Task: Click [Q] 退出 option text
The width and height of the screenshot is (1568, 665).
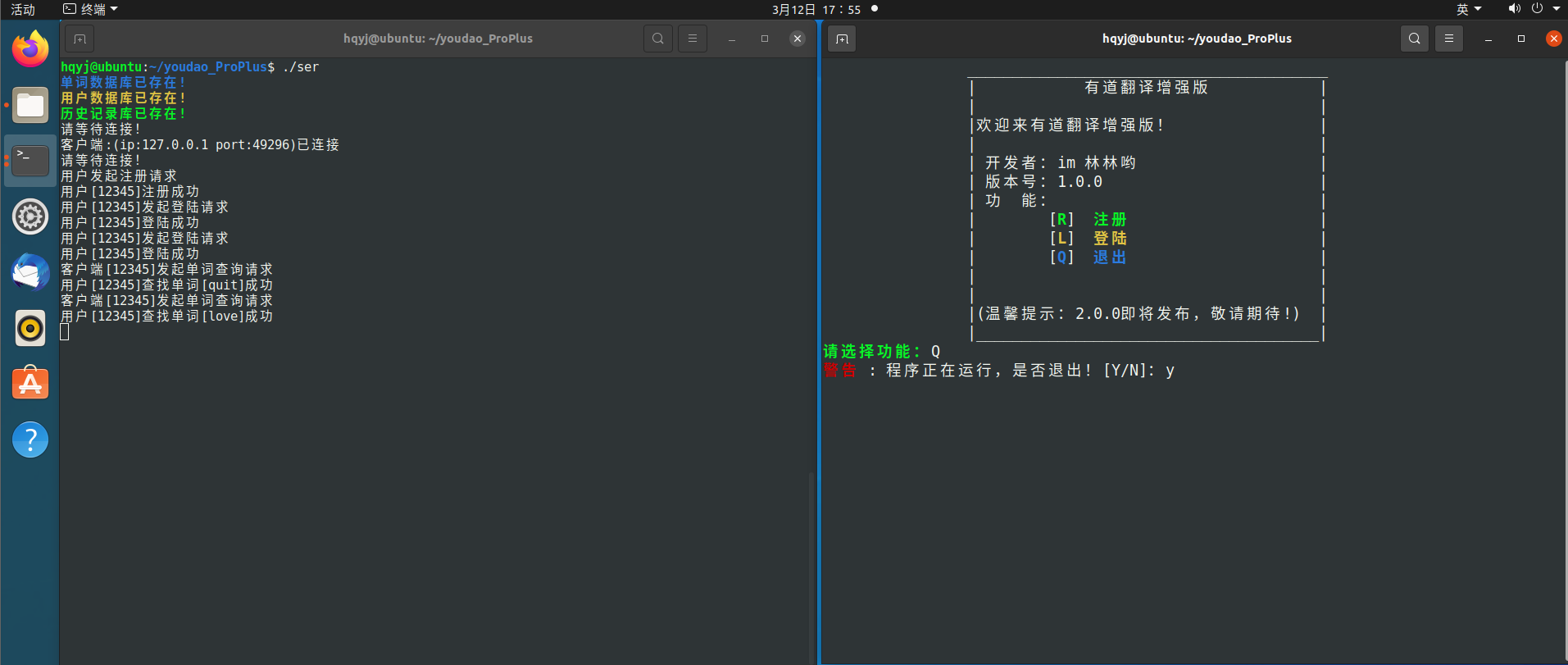Action: click(x=1089, y=257)
